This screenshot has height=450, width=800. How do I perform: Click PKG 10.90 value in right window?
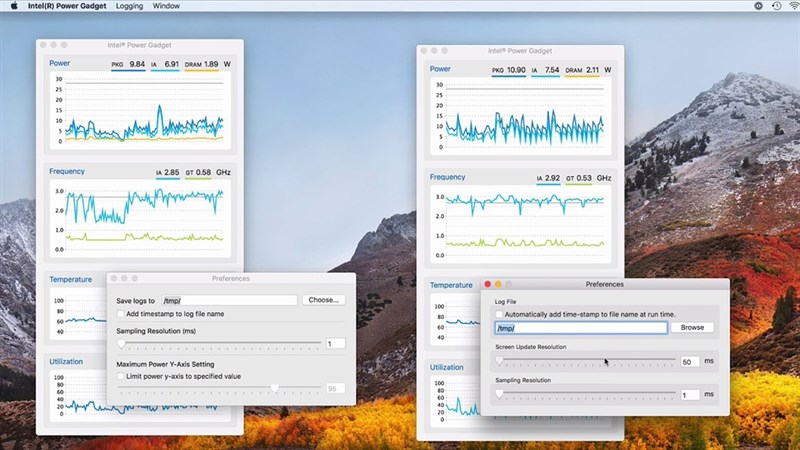tap(509, 70)
